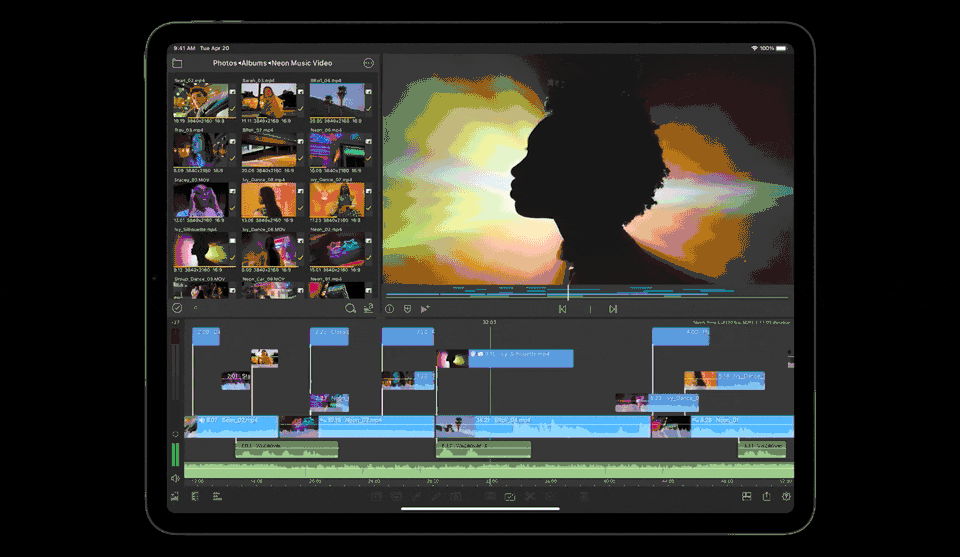Screen dimensions: 960x557
Task: Toggle the checkbox on Ivy_Silhouette.mp4 clip
Action: (233, 241)
